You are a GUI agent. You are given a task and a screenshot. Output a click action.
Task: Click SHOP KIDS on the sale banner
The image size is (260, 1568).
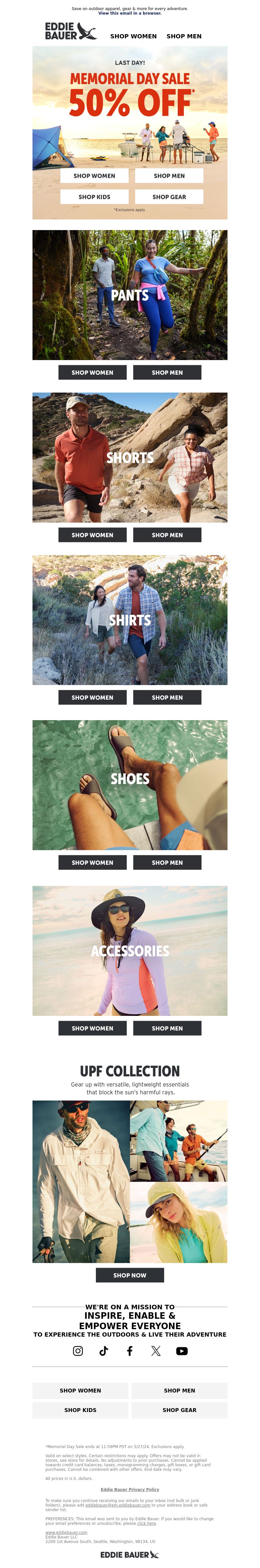[94, 197]
